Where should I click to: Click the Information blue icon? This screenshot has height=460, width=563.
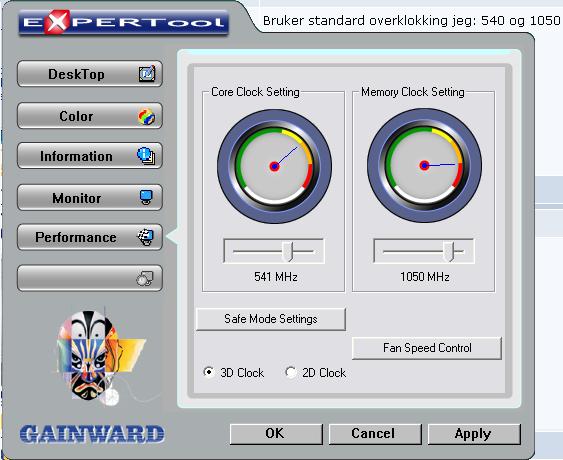pos(146,156)
